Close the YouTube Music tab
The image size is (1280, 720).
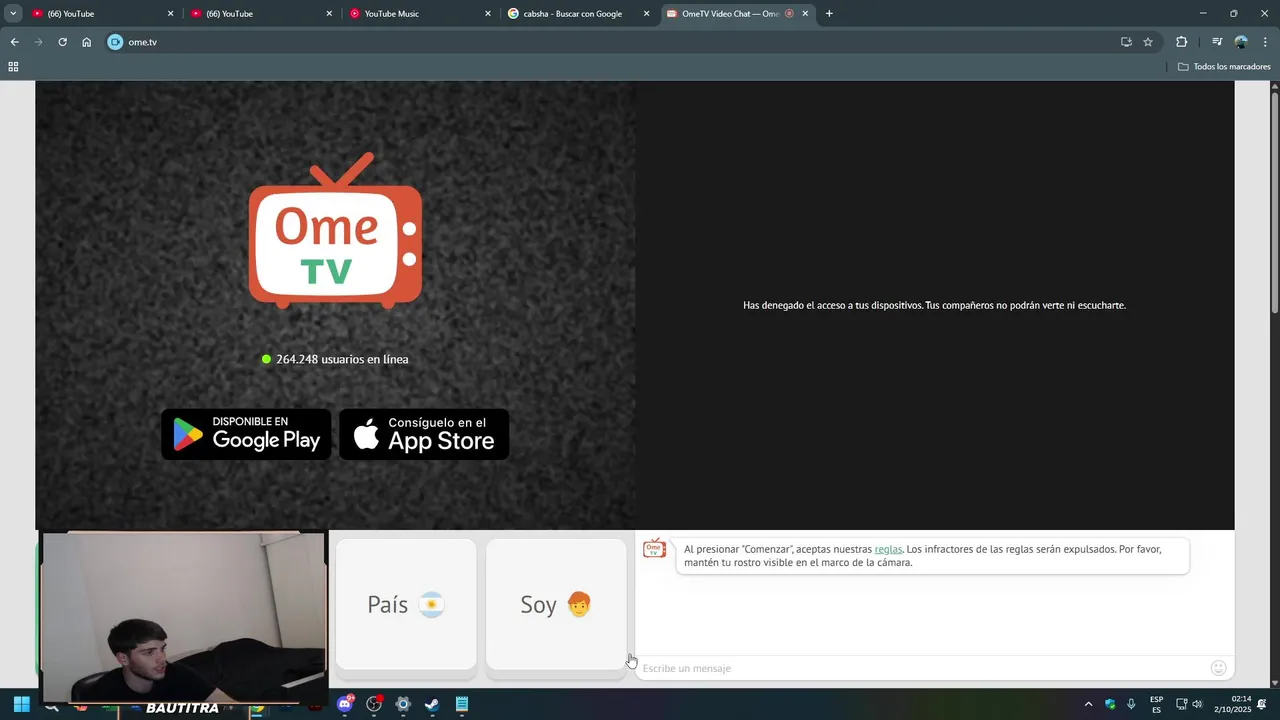(x=488, y=14)
